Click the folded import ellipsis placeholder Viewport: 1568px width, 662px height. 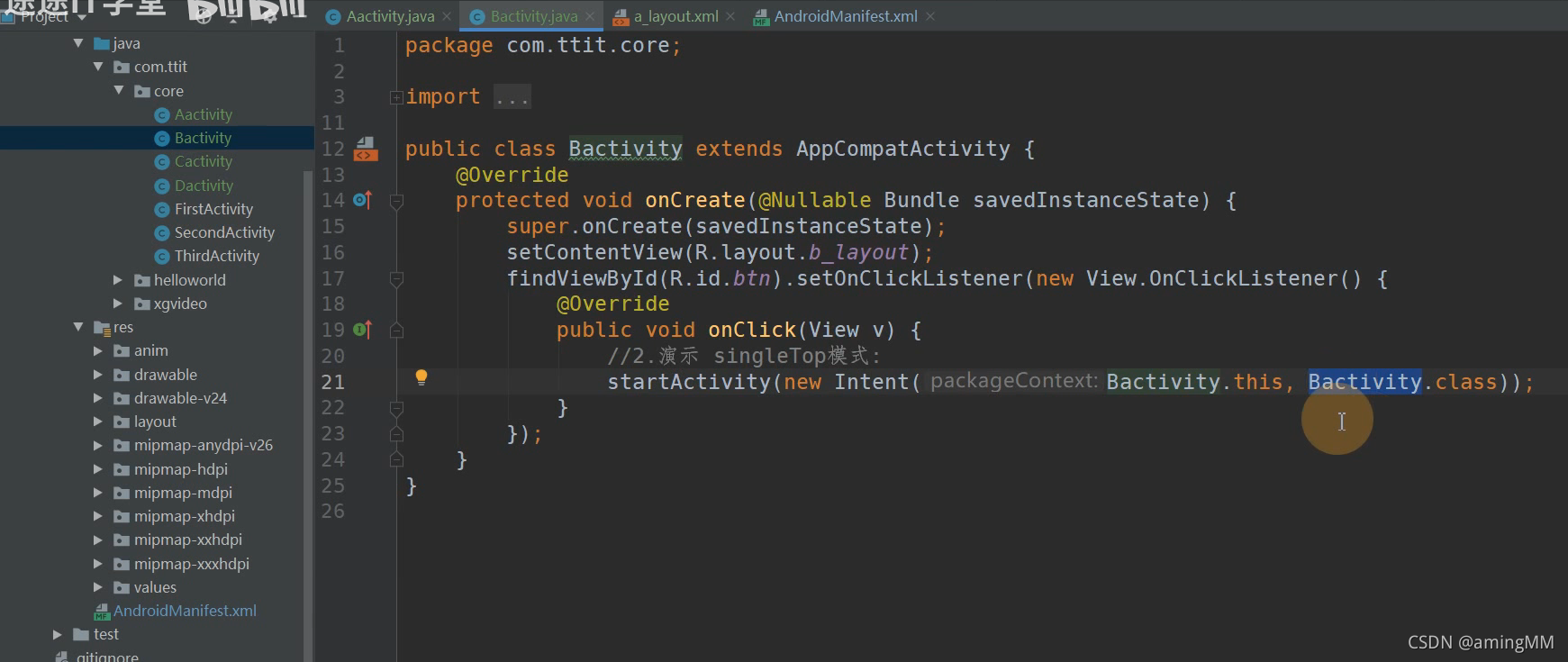512,97
